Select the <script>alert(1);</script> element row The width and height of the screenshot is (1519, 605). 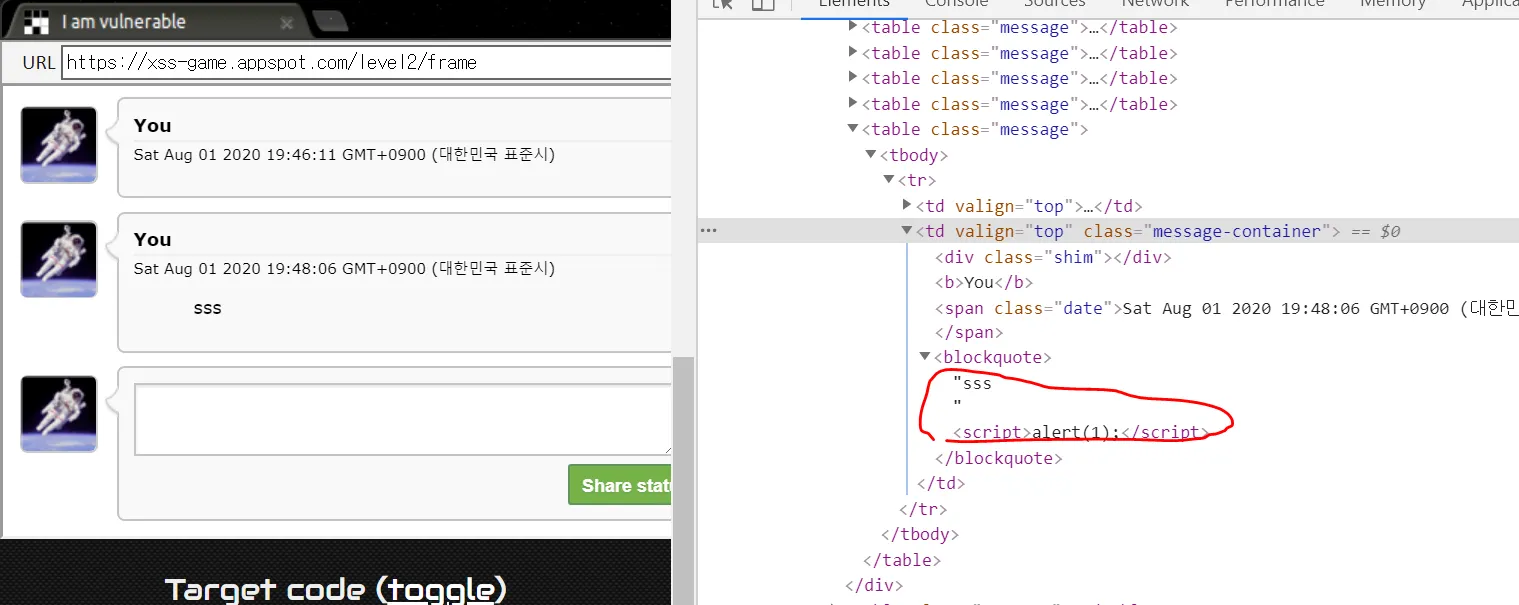click(x=1081, y=433)
